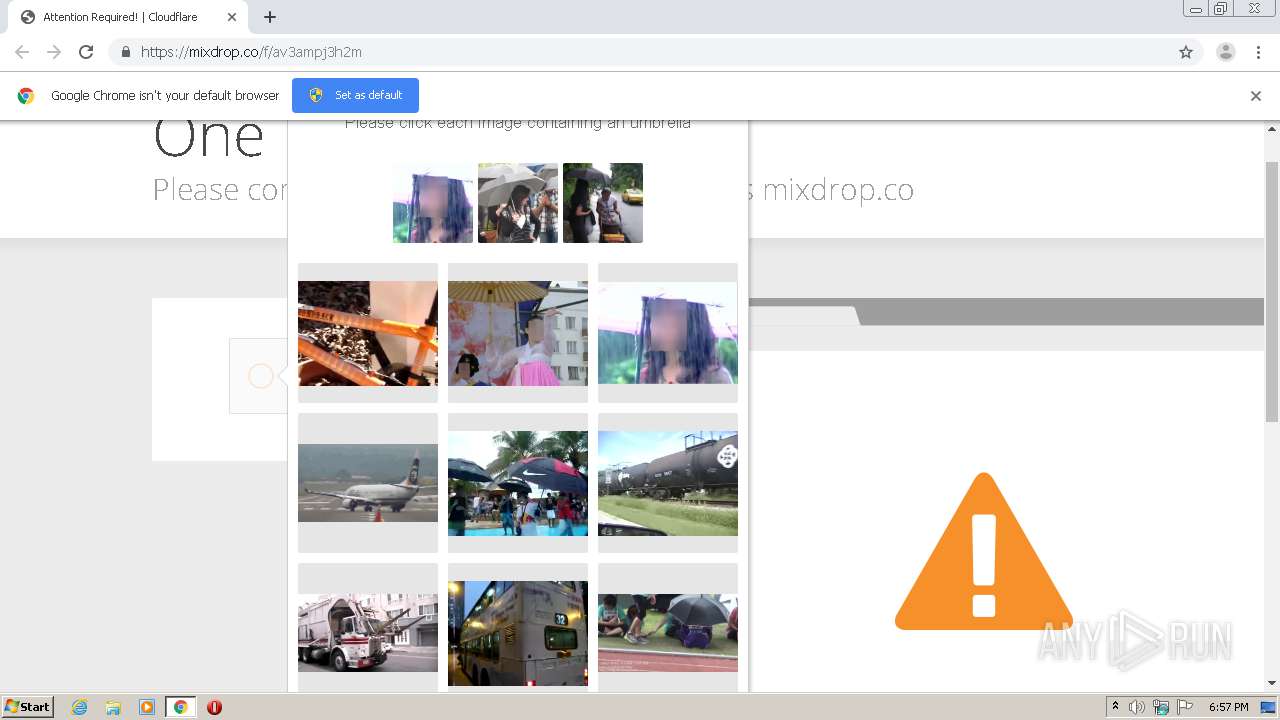Dismiss the default browser infobar

click(x=1256, y=96)
